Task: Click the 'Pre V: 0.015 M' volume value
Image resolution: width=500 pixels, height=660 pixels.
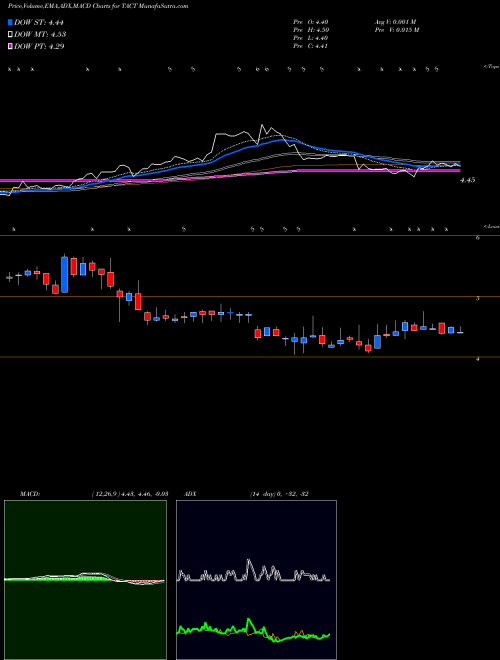Action: (x=396, y=30)
